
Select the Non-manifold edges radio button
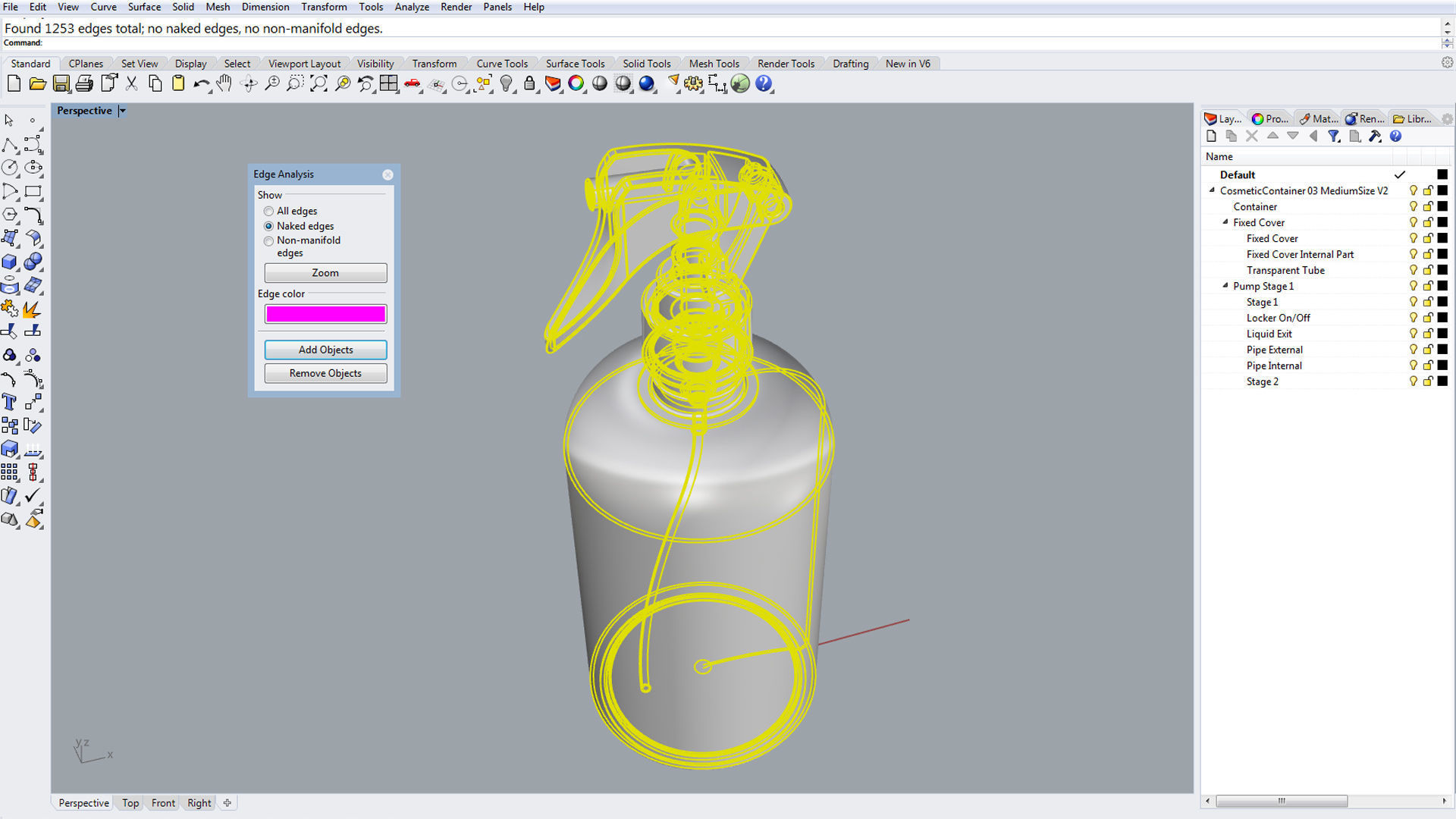point(268,240)
